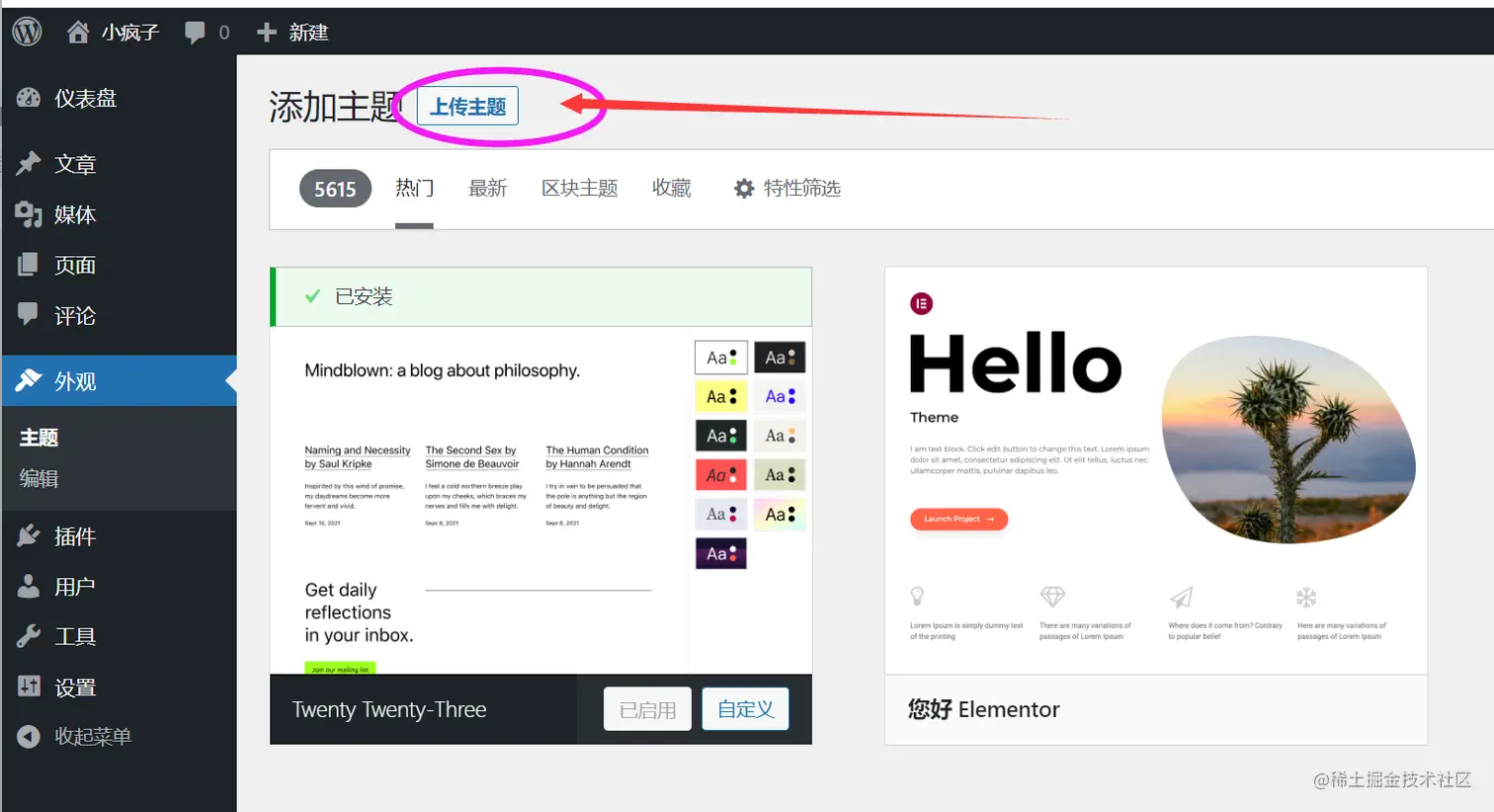
Task: Click the 5615 theme count badge
Action: click(335, 189)
